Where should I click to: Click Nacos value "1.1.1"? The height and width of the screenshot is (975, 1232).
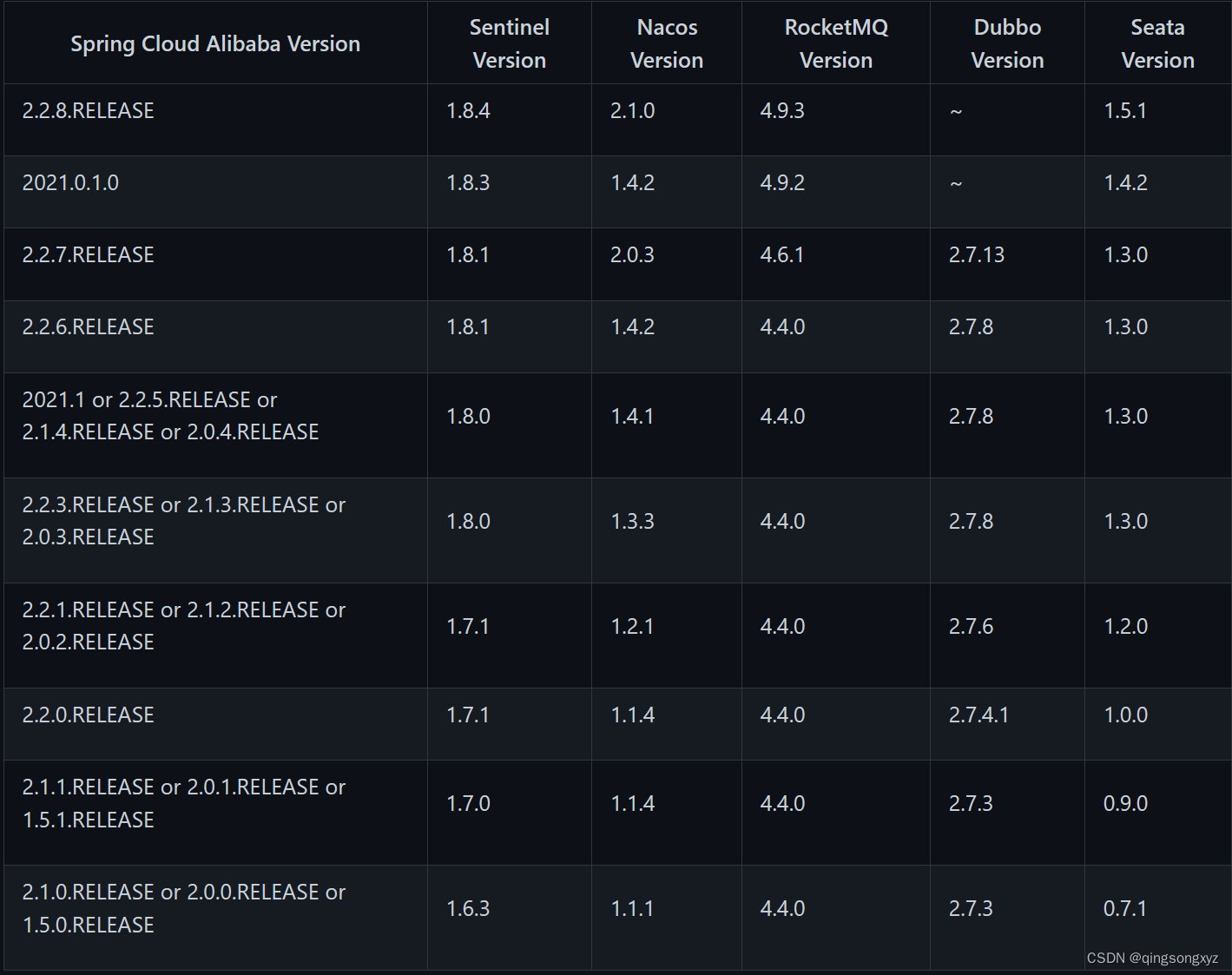pos(632,909)
